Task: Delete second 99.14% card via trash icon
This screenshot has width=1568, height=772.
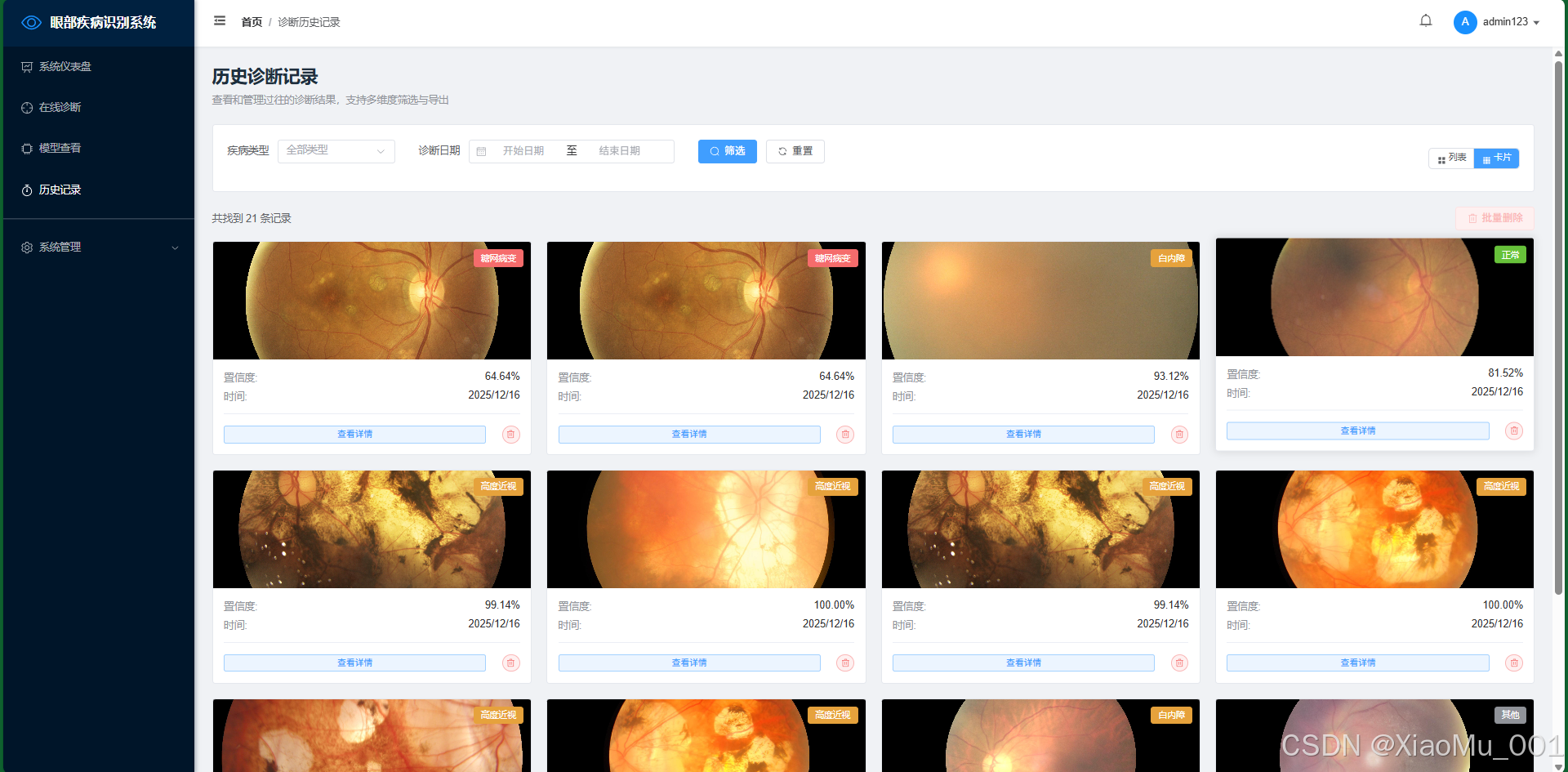Action: (x=1179, y=663)
